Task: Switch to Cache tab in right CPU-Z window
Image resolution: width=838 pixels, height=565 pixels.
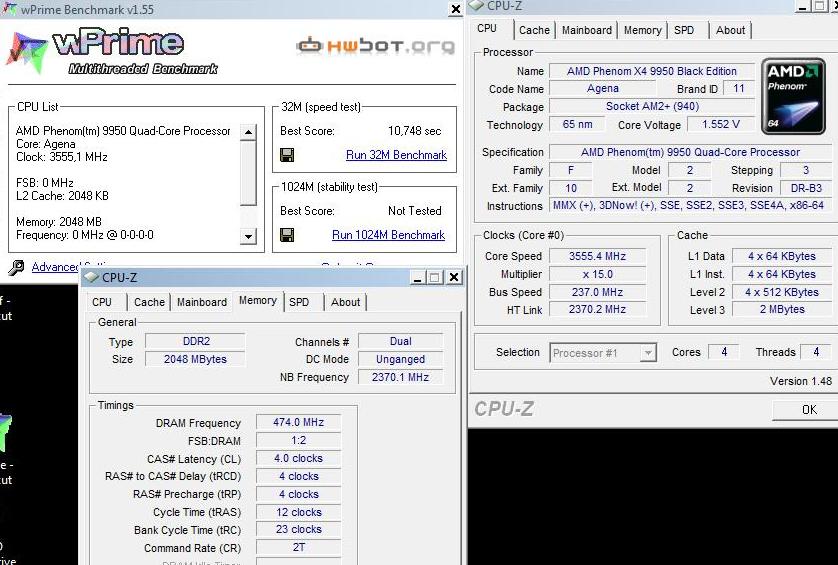Action: [x=534, y=30]
